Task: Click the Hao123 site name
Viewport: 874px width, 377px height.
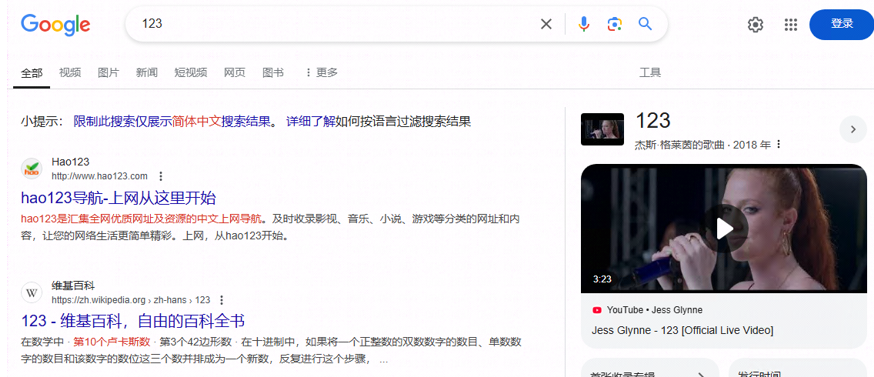Action: click(x=70, y=162)
